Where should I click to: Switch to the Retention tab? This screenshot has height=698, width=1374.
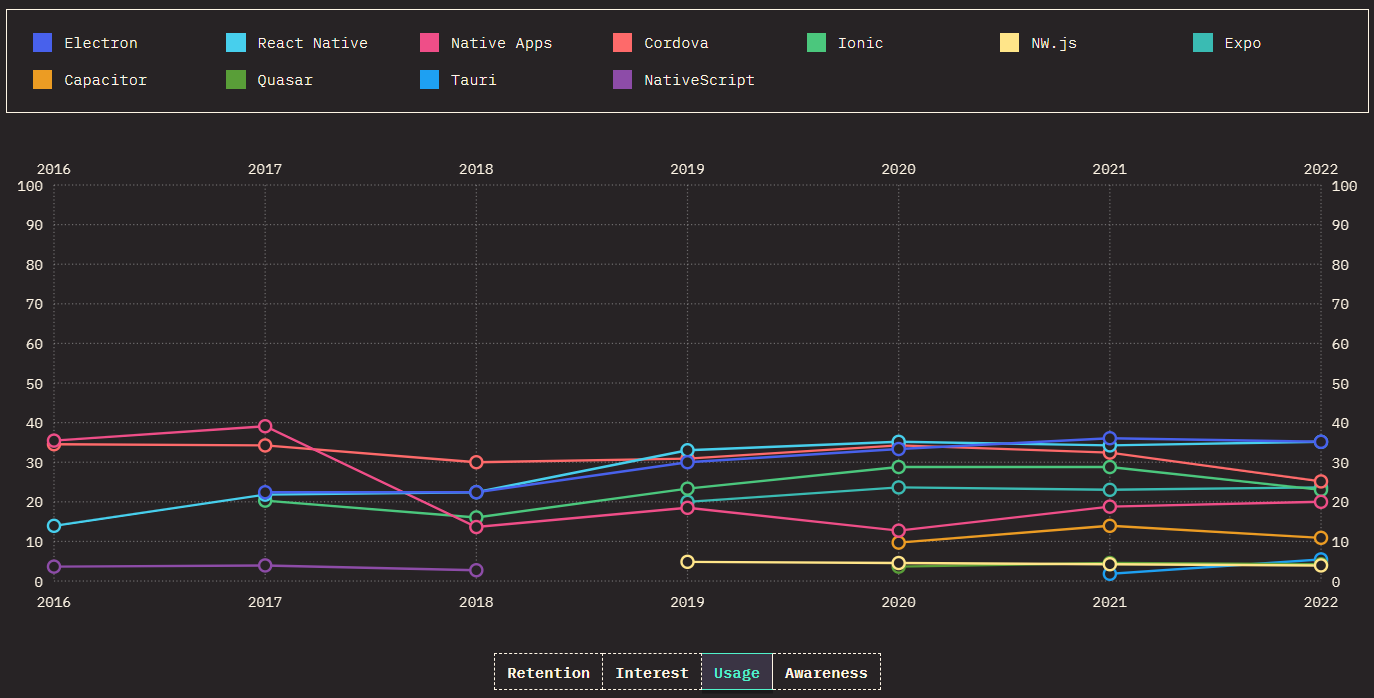[x=548, y=673]
